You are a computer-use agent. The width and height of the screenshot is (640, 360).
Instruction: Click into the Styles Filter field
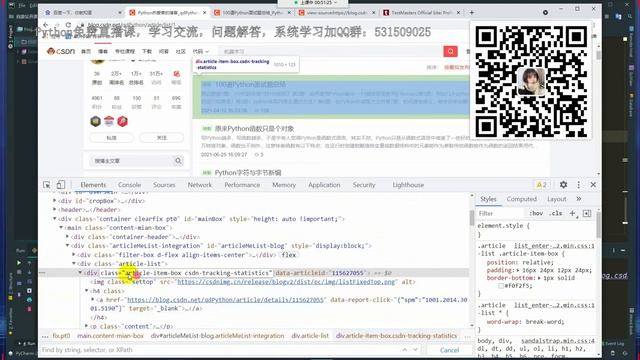(500, 213)
